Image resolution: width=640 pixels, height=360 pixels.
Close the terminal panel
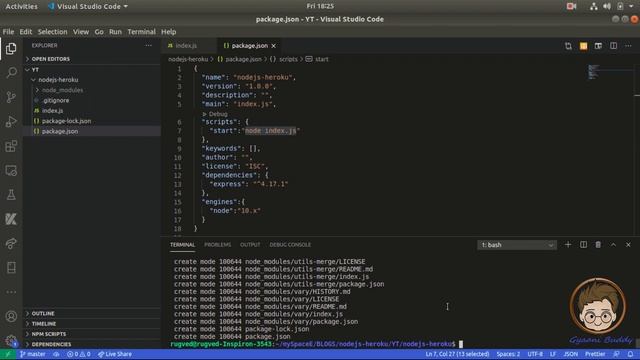(628, 244)
